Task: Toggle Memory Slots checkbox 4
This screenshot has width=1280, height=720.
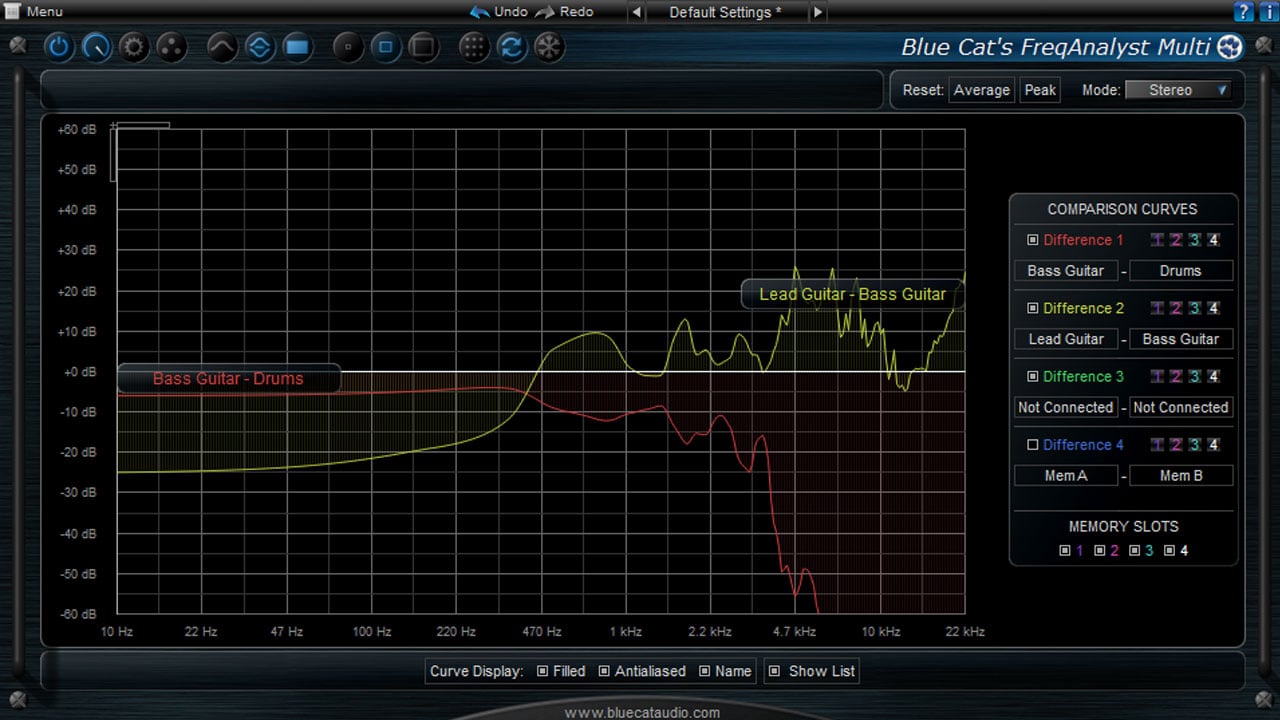Action: click(1170, 550)
